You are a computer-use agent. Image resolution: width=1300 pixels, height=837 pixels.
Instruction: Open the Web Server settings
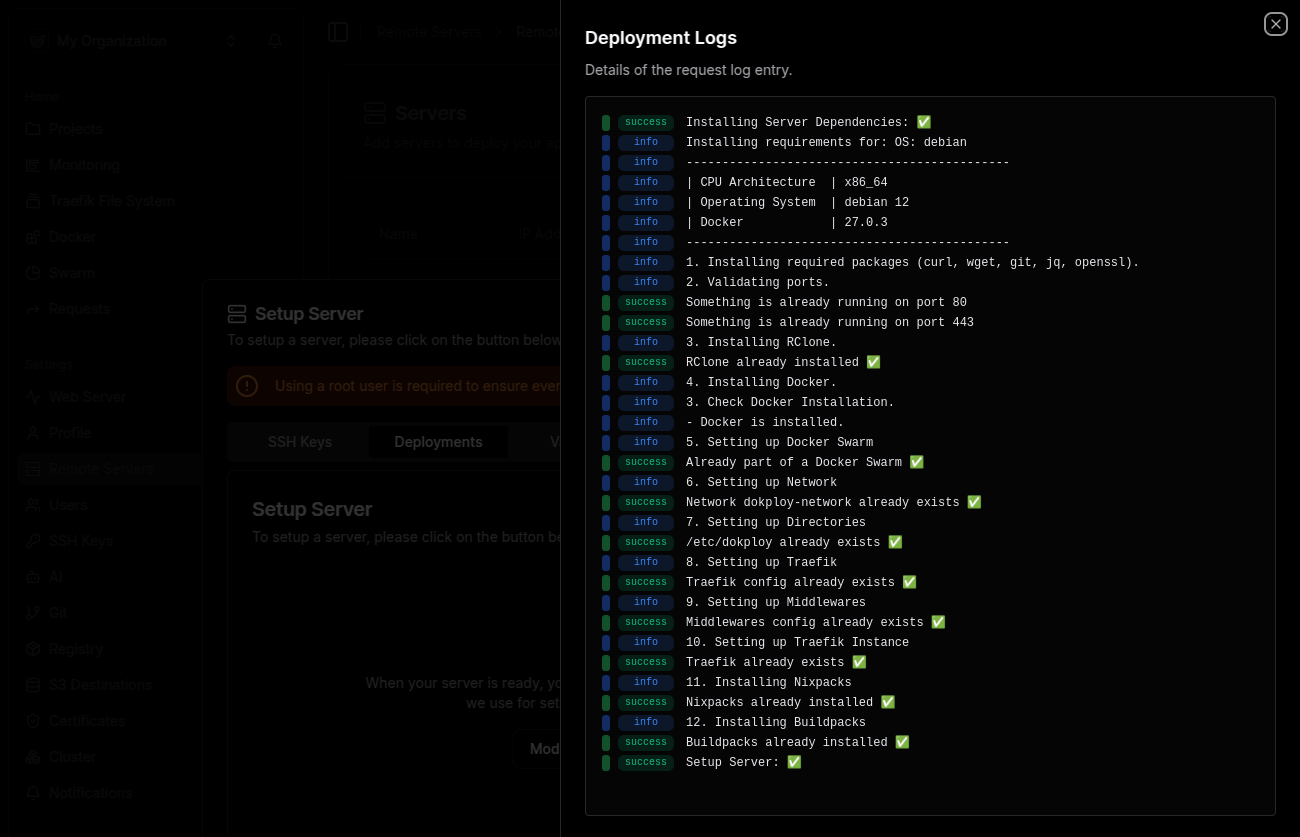[x=88, y=397]
